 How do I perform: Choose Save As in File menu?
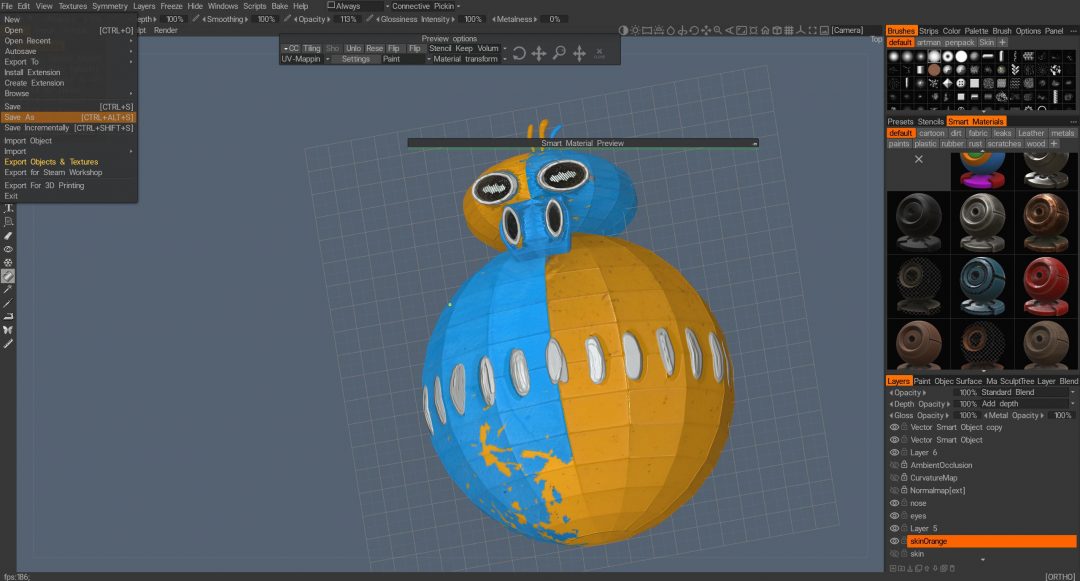68,117
